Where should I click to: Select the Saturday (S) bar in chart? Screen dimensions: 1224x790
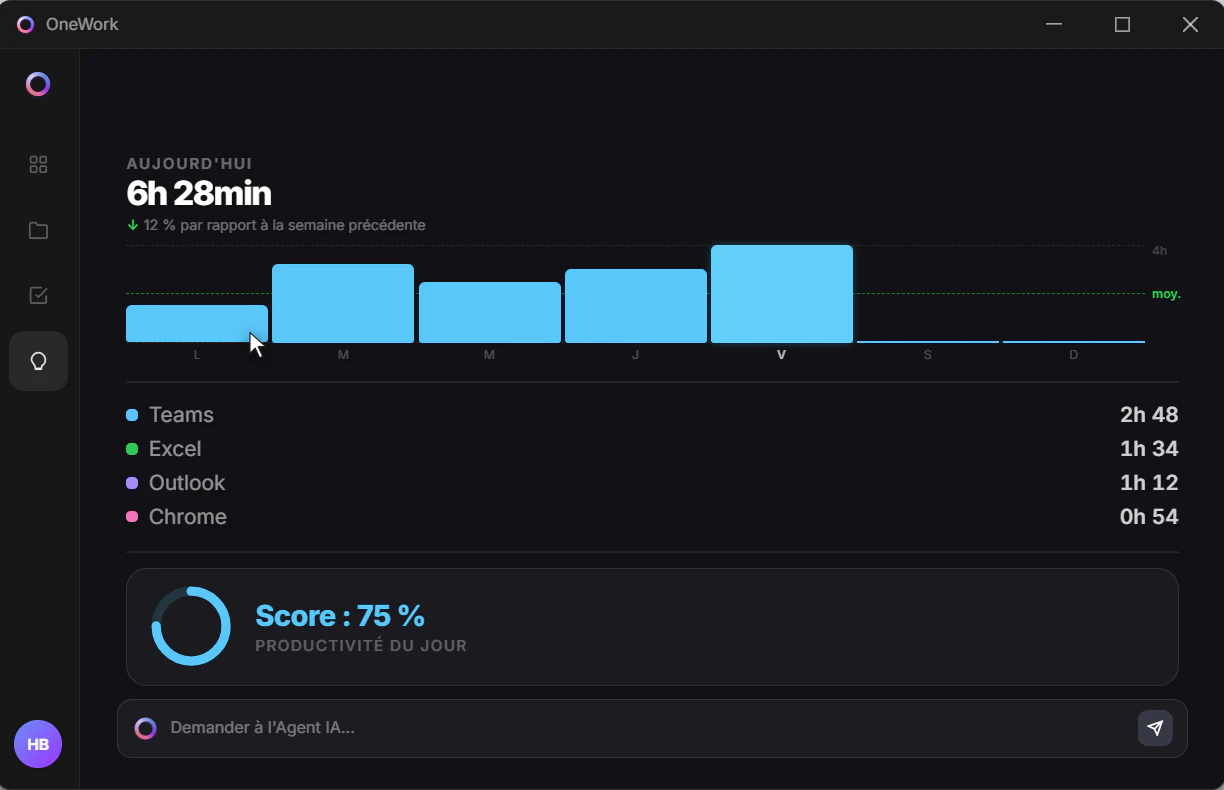928,341
